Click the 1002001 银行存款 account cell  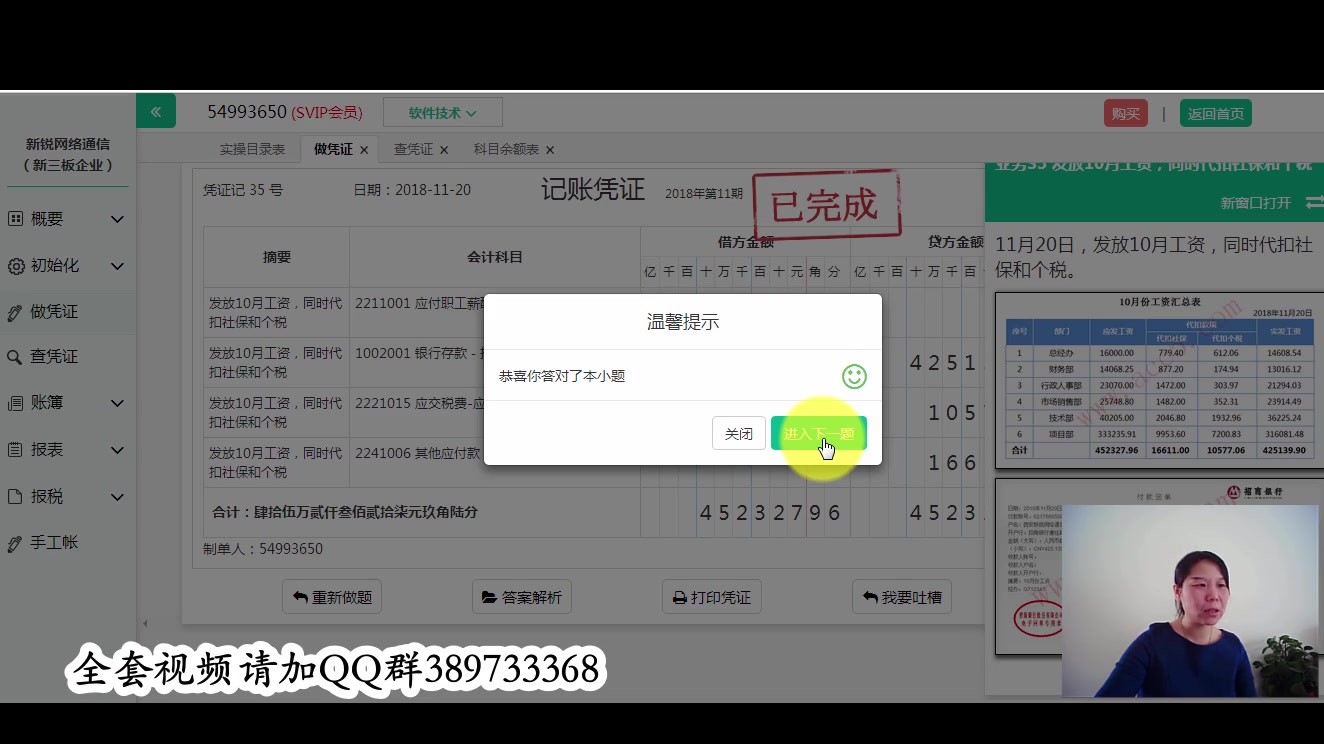494,362
